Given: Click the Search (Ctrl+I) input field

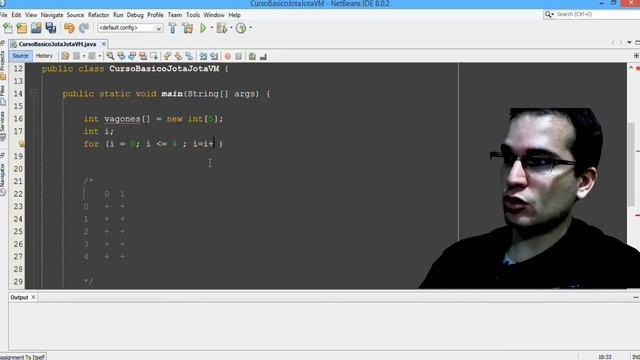Looking at the screenshot, I should coord(596,14).
